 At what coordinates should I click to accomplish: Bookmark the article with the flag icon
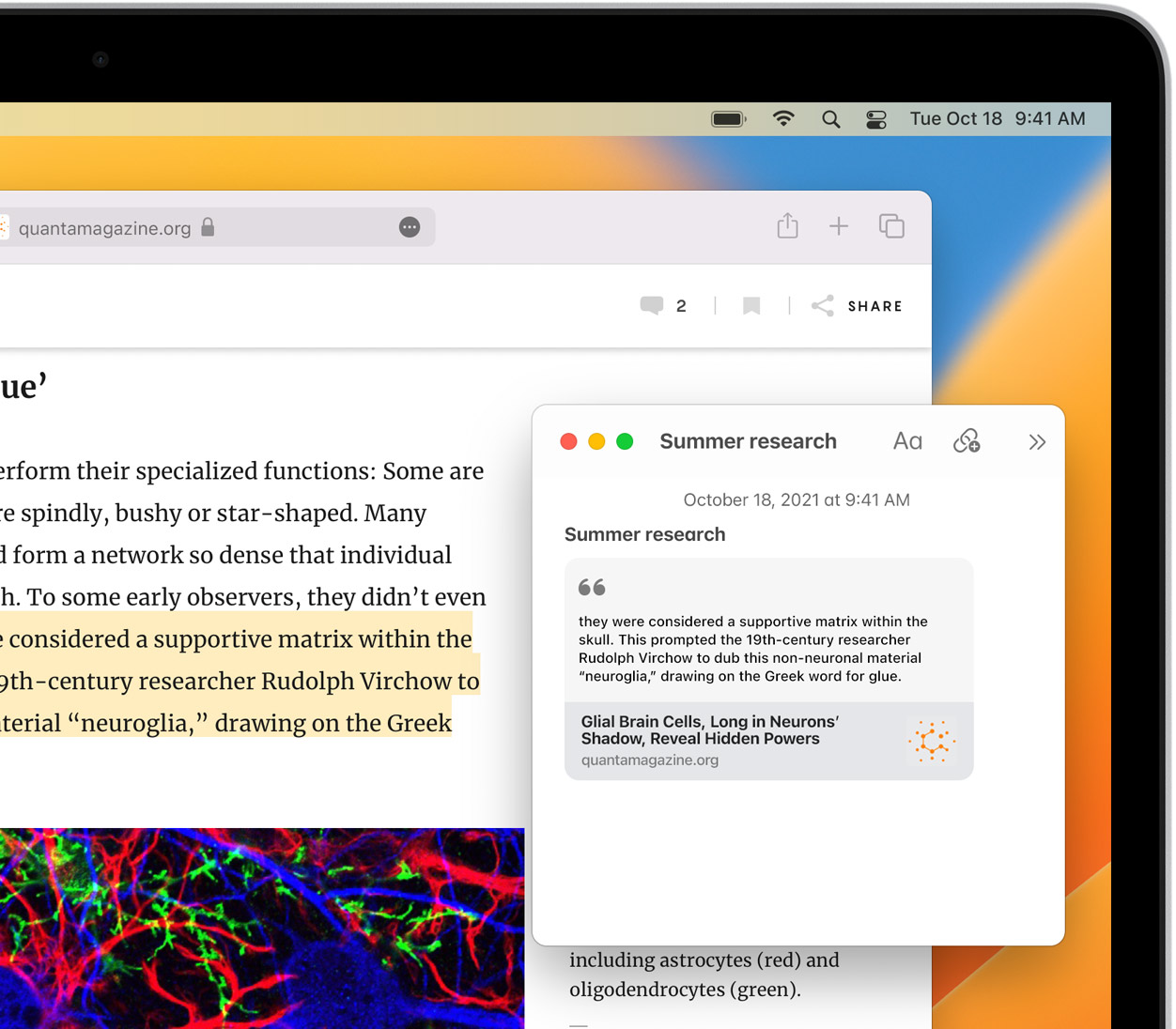(751, 306)
